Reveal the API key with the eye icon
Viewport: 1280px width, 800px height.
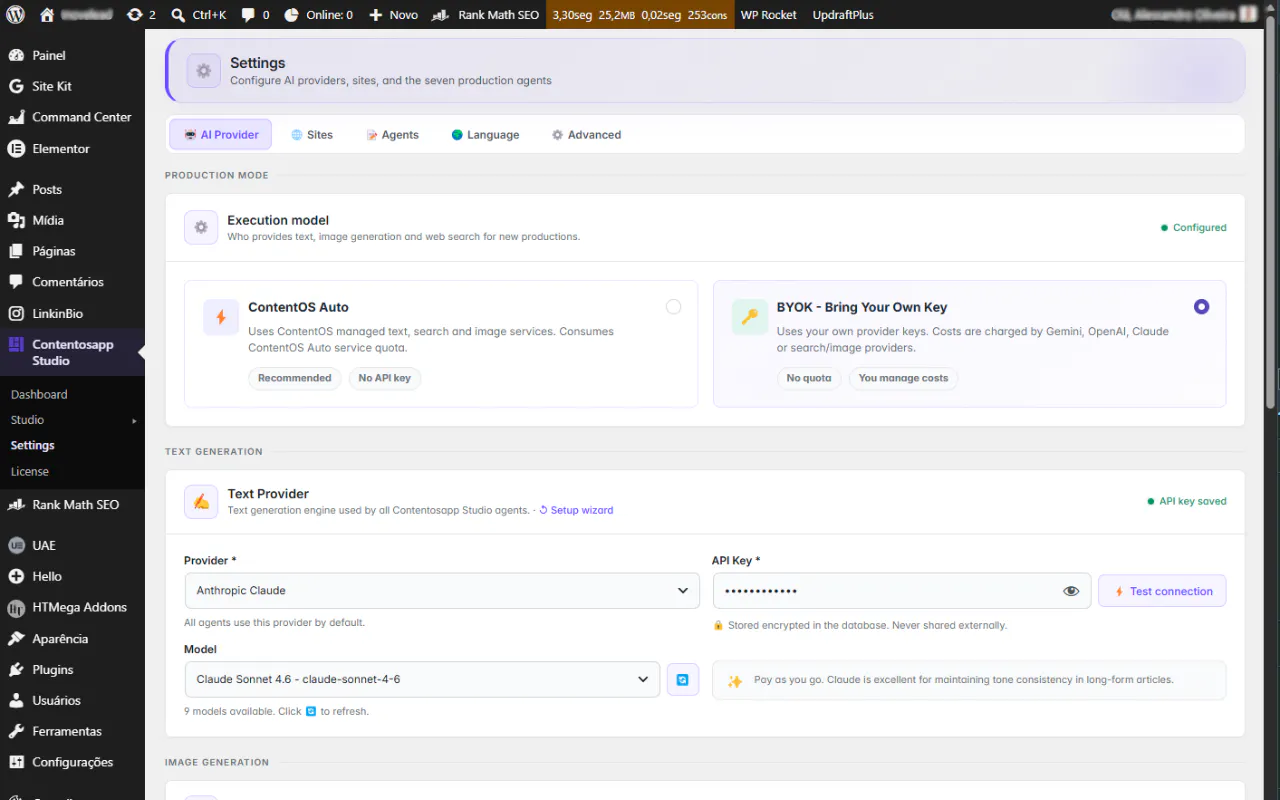click(1071, 591)
